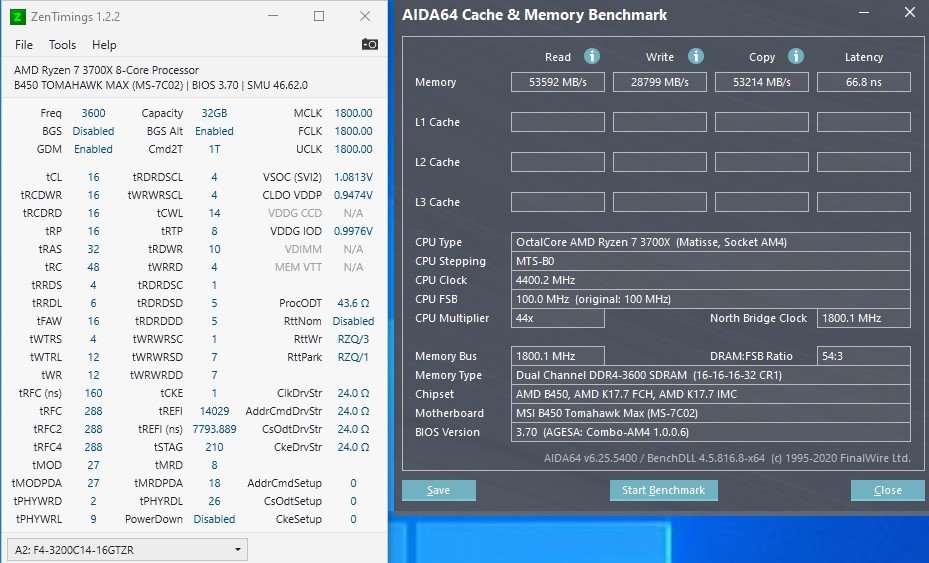Close the AIDA64 benchmark window with X
This screenshot has height=563, width=929.
pyautogui.click(x=909, y=12)
